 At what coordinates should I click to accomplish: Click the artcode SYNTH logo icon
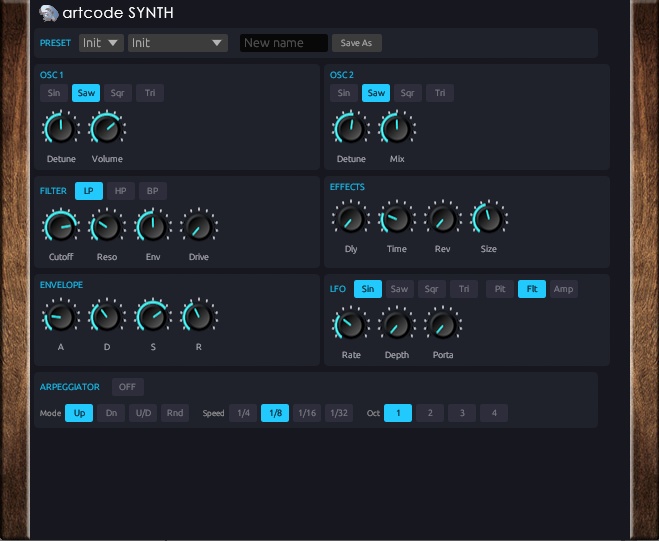tap(49, 13)
